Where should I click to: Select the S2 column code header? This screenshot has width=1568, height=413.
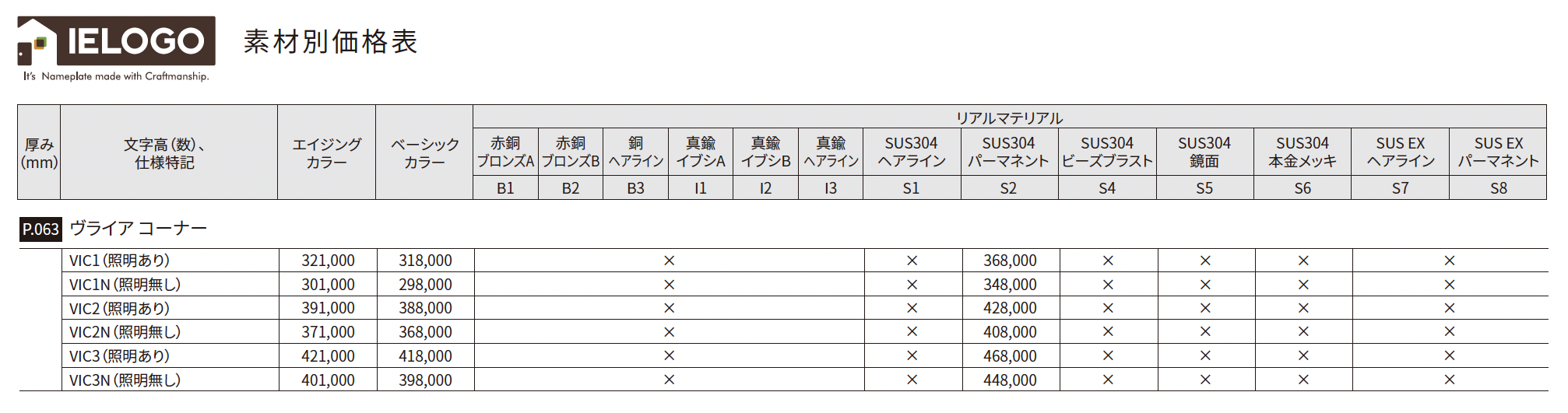point(1009,187)
